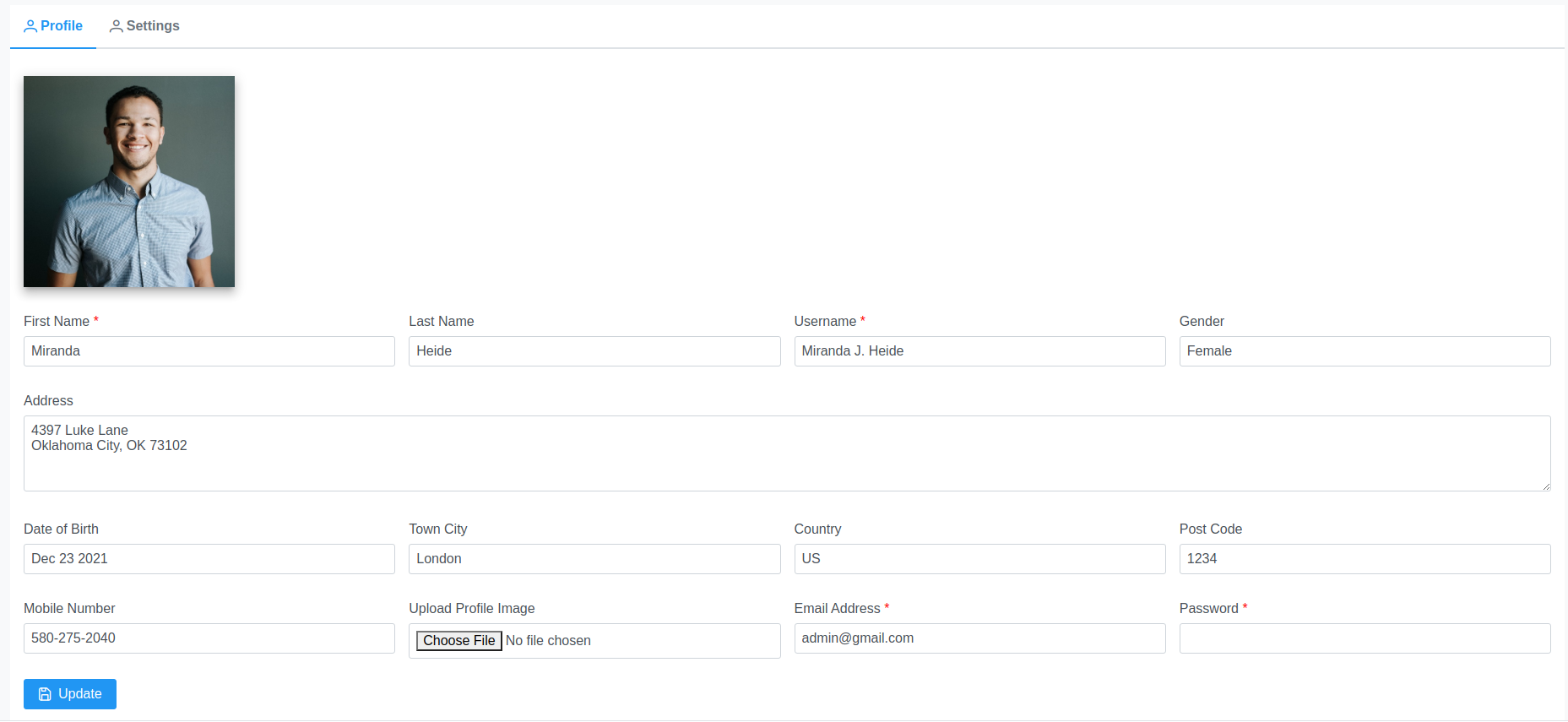This screenshot has width=1568, height=722.
Task: Open the Date of Birth field
Action: (x=209, y=559)
